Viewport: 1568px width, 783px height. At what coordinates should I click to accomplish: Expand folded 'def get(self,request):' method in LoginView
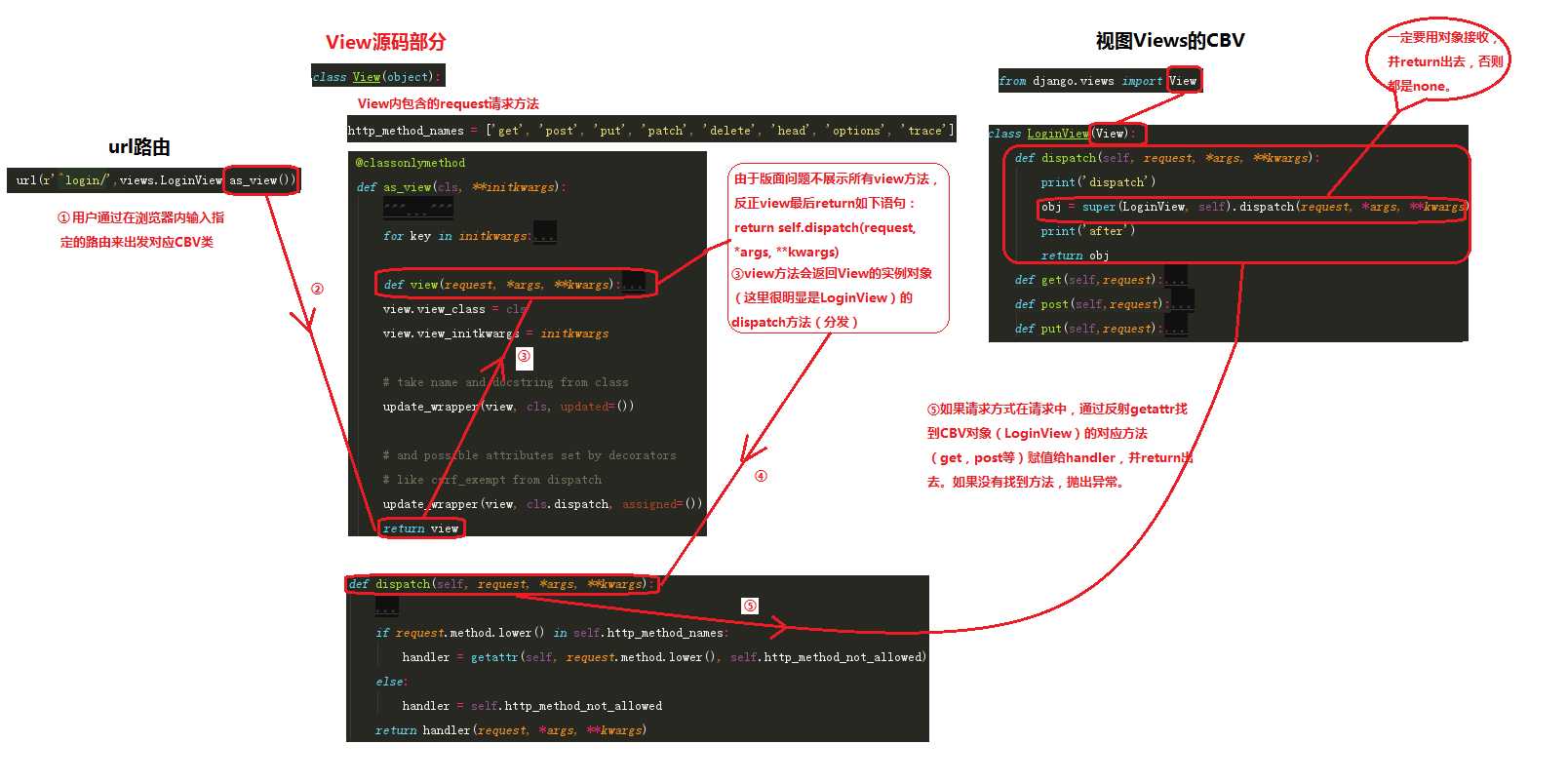1175,279
